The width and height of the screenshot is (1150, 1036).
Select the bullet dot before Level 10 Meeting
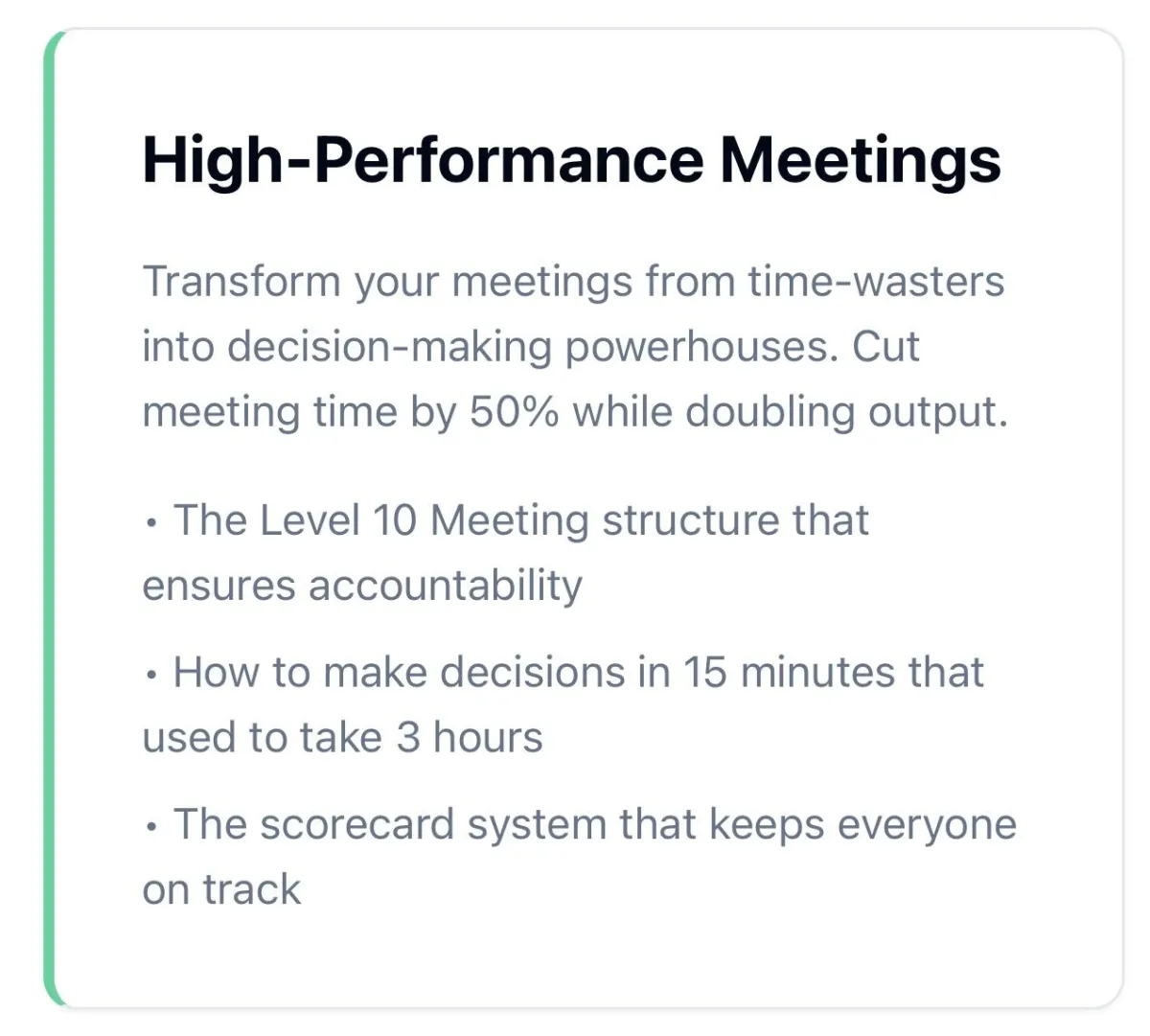pos(151,524)
